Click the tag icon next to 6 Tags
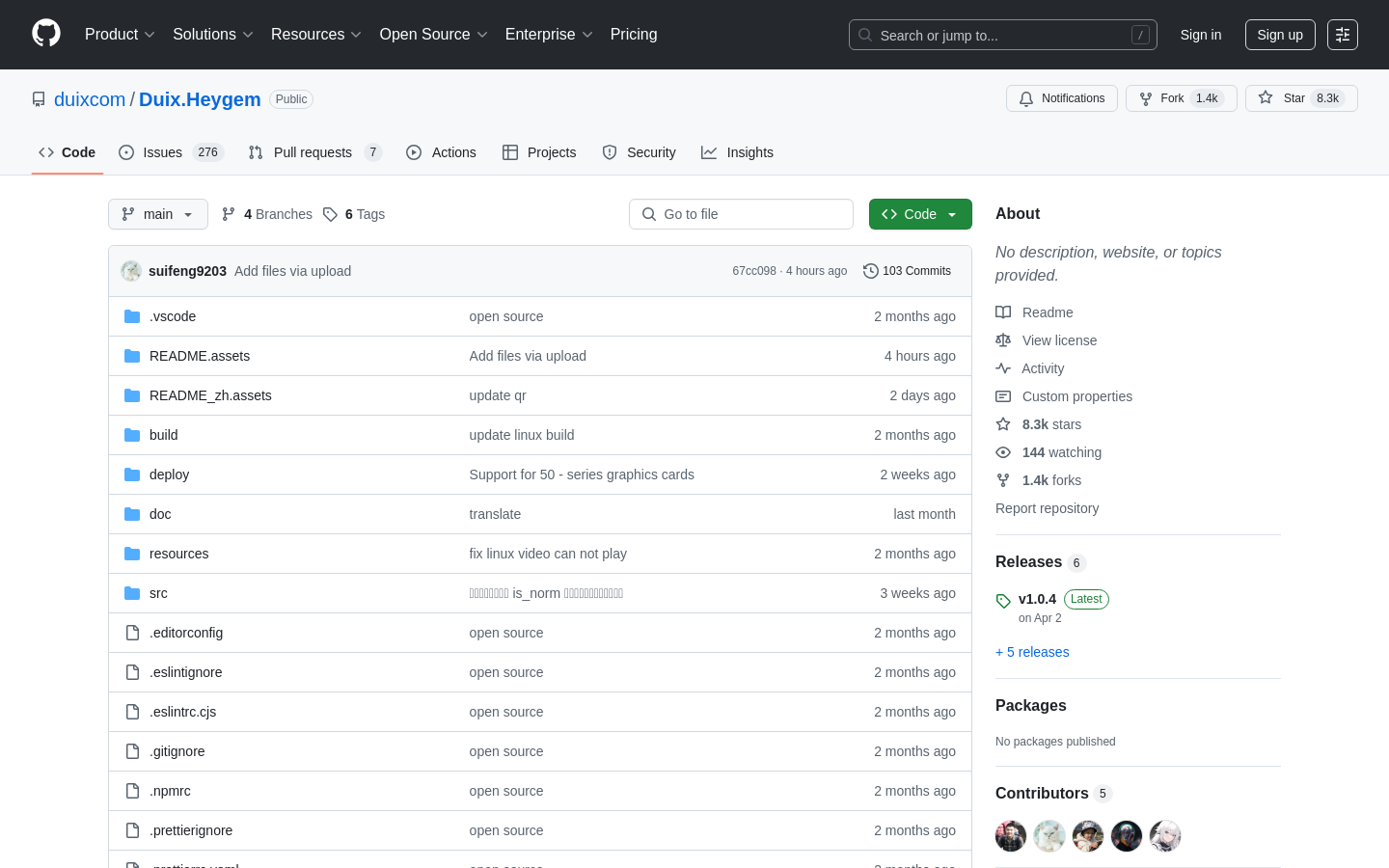Viewport: 1389px width, 868px height. (x=330, y=214)
